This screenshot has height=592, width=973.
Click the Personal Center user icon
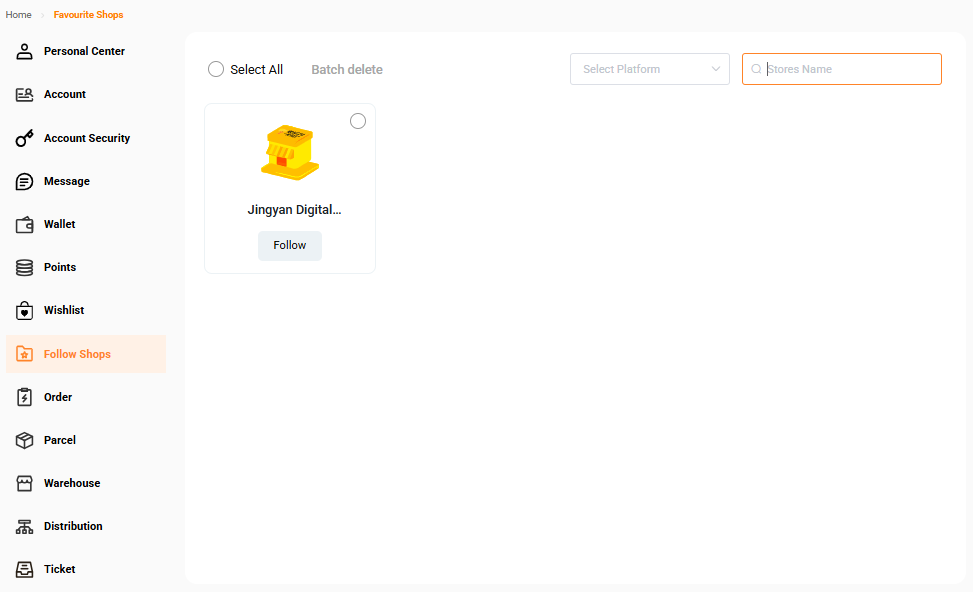25,51
